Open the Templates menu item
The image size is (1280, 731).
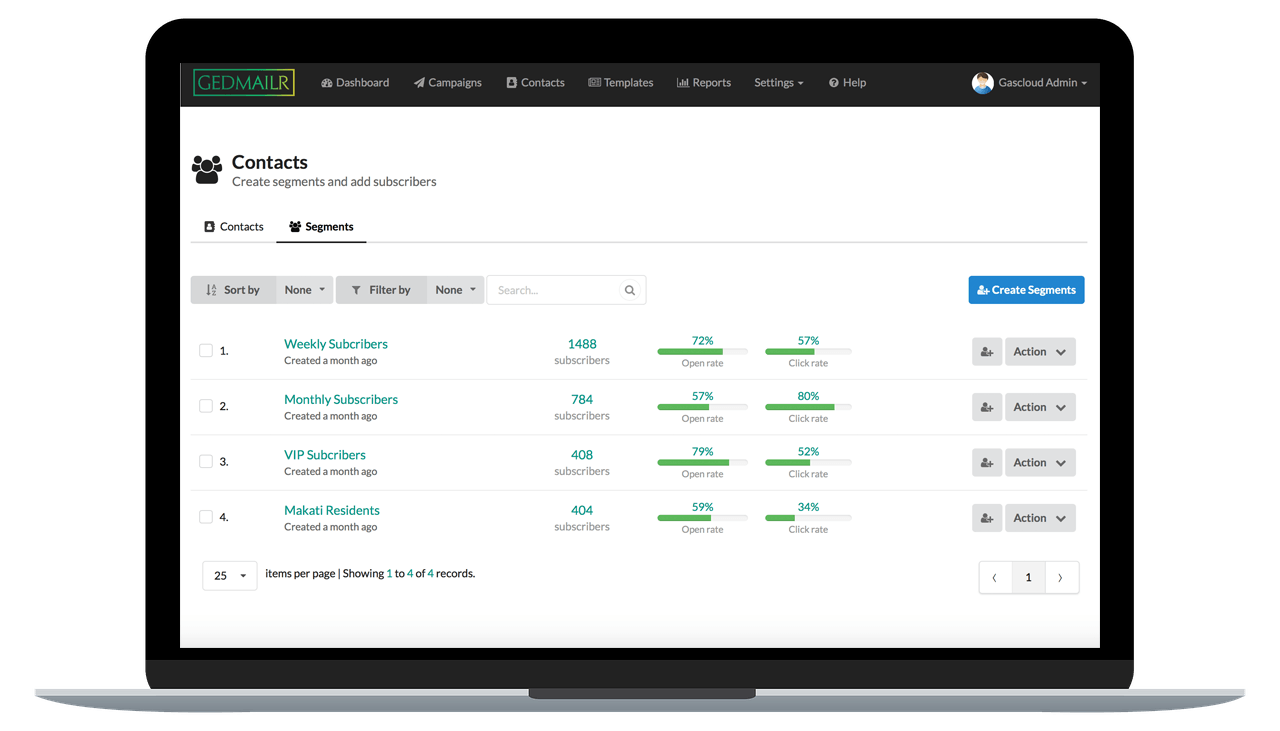click(x=621, y=83)
